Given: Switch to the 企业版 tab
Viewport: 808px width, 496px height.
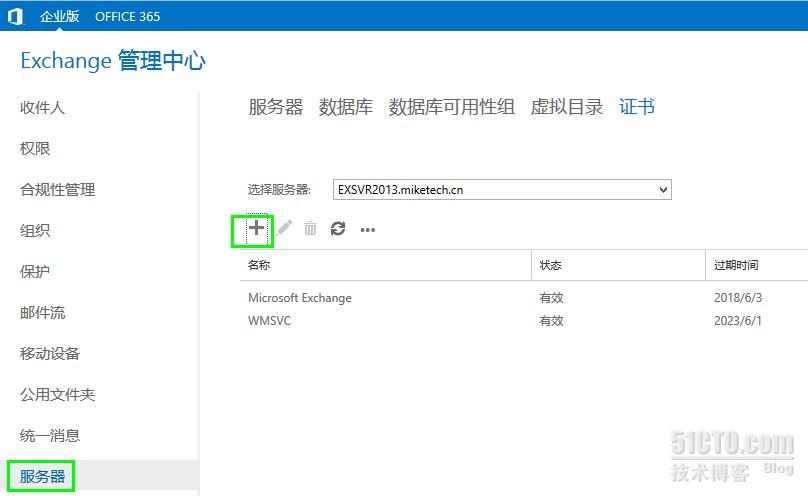Looking at the screenshot, I should [60, 16].
